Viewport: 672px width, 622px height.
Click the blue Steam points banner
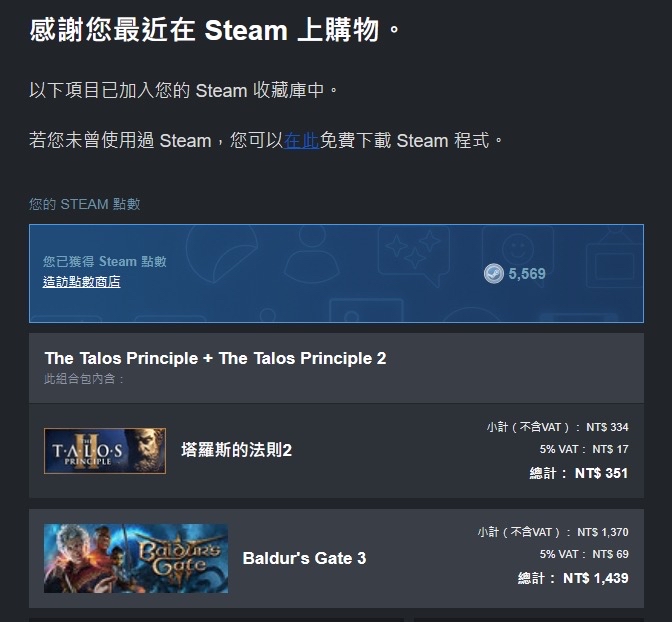point(336,273)
